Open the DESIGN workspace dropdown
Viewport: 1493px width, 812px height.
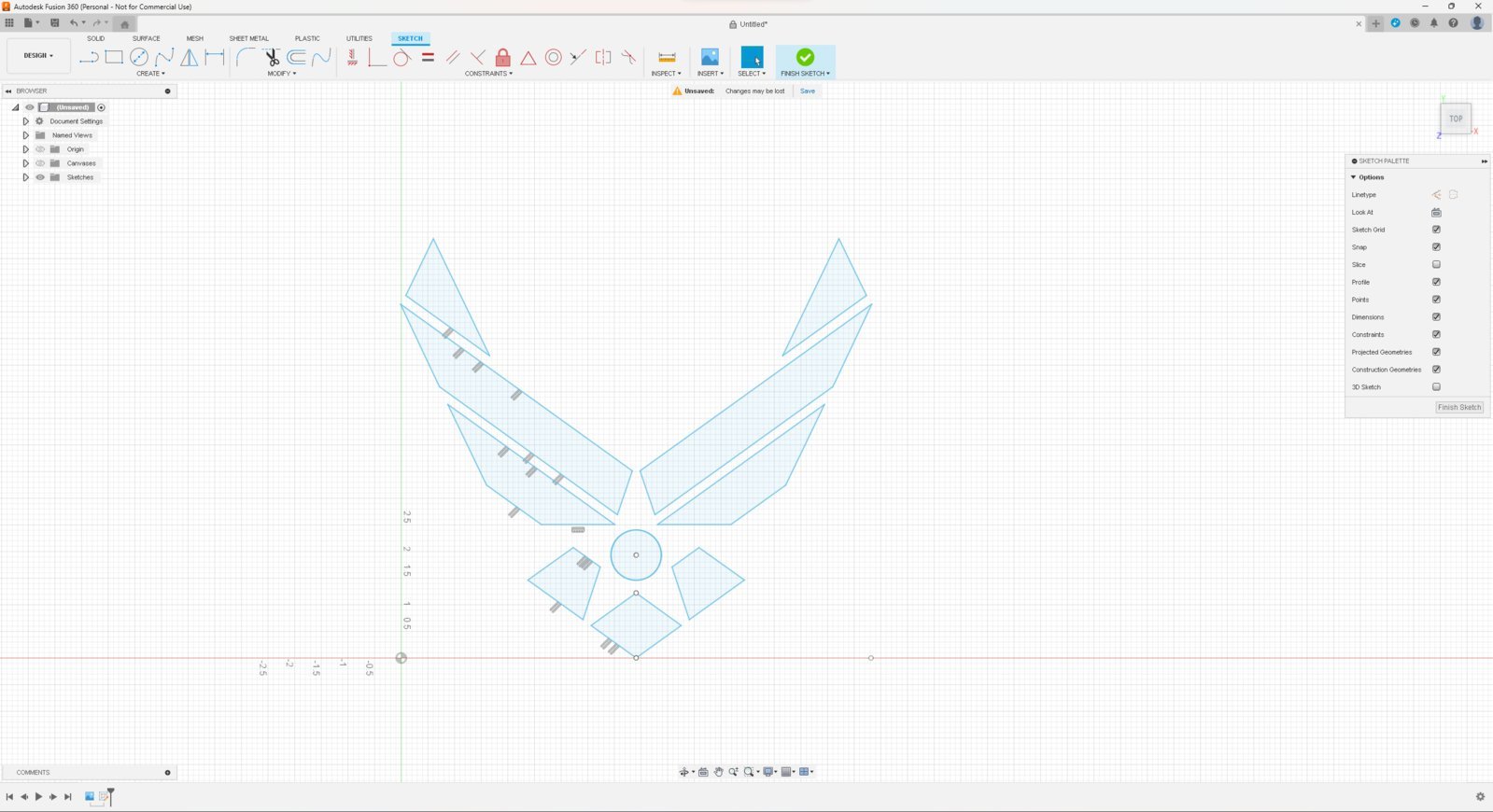click(x=38, y=56)
